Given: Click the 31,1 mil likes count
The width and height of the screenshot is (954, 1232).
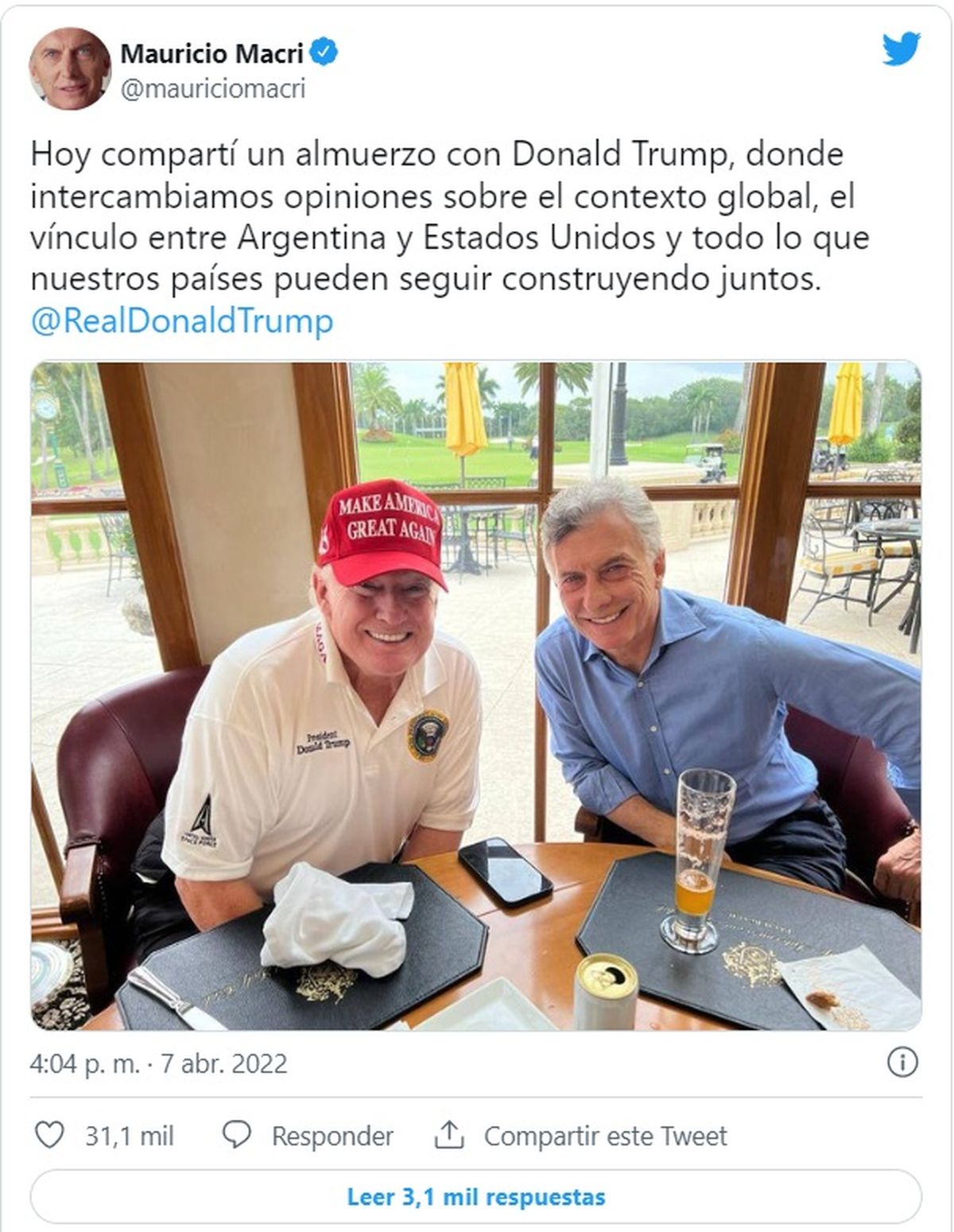Looking at the screenshot, I should [x=130, y=1136].
